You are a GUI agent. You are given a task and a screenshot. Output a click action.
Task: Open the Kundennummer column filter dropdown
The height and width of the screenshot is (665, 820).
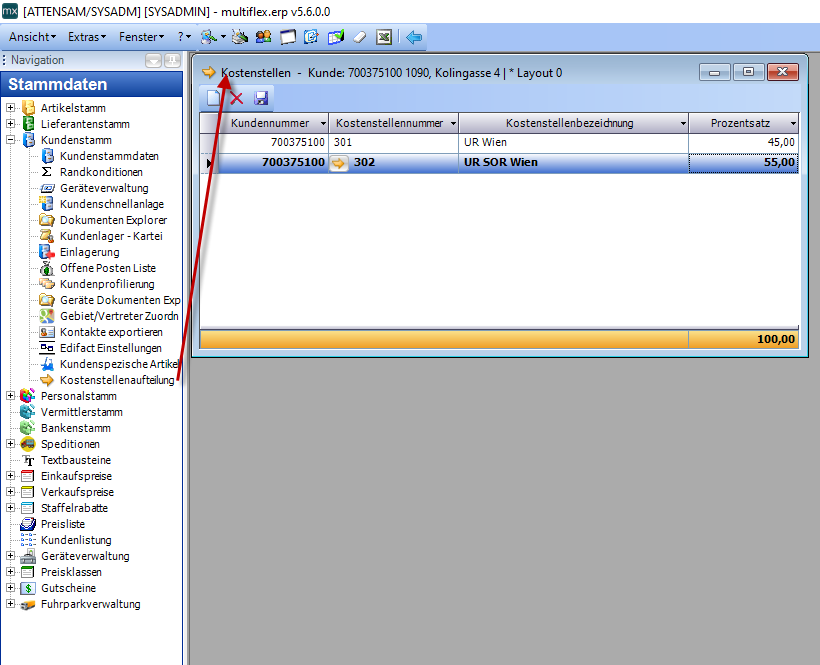(319, 123)
